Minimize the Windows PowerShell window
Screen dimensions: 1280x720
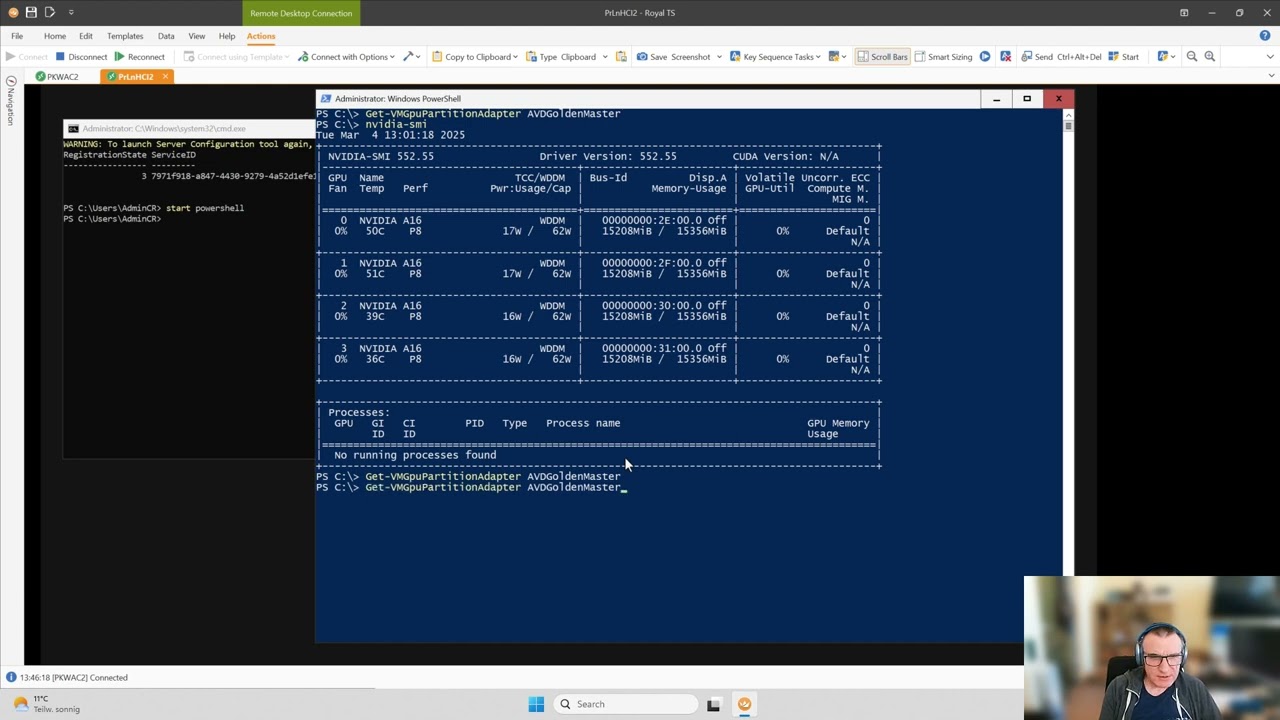point(996,99)
